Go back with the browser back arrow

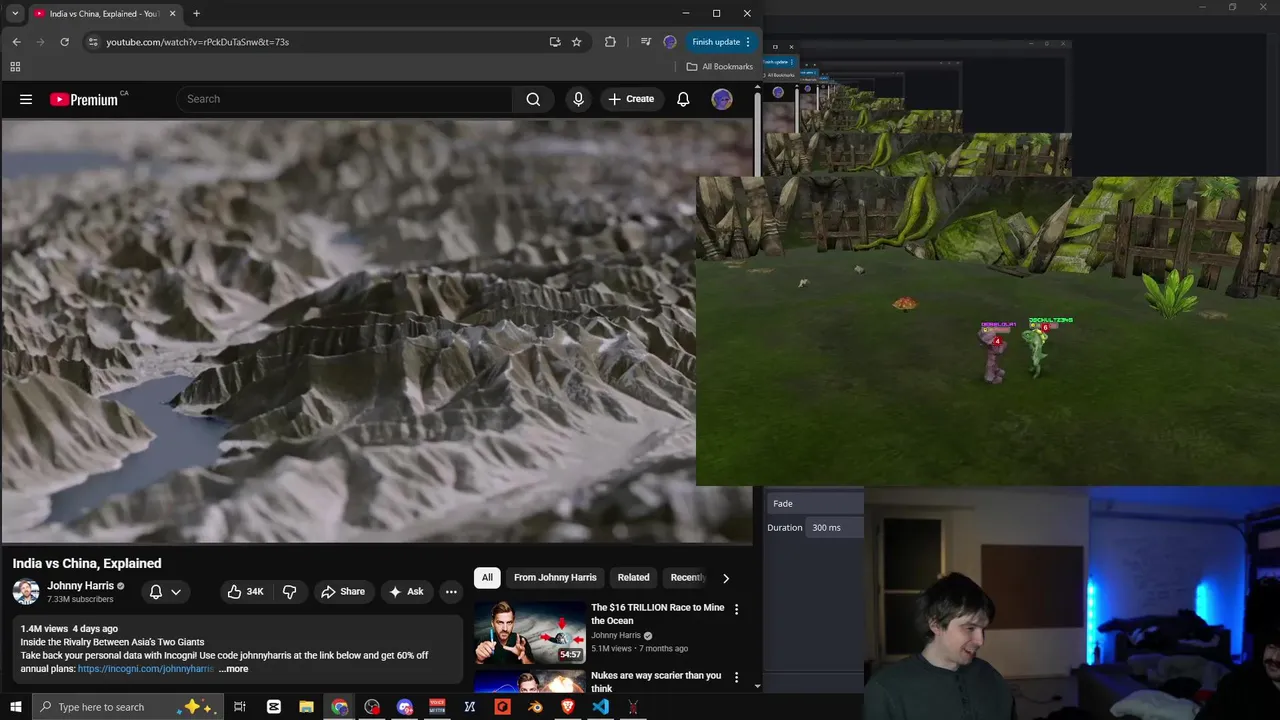(x=16, y=42)
